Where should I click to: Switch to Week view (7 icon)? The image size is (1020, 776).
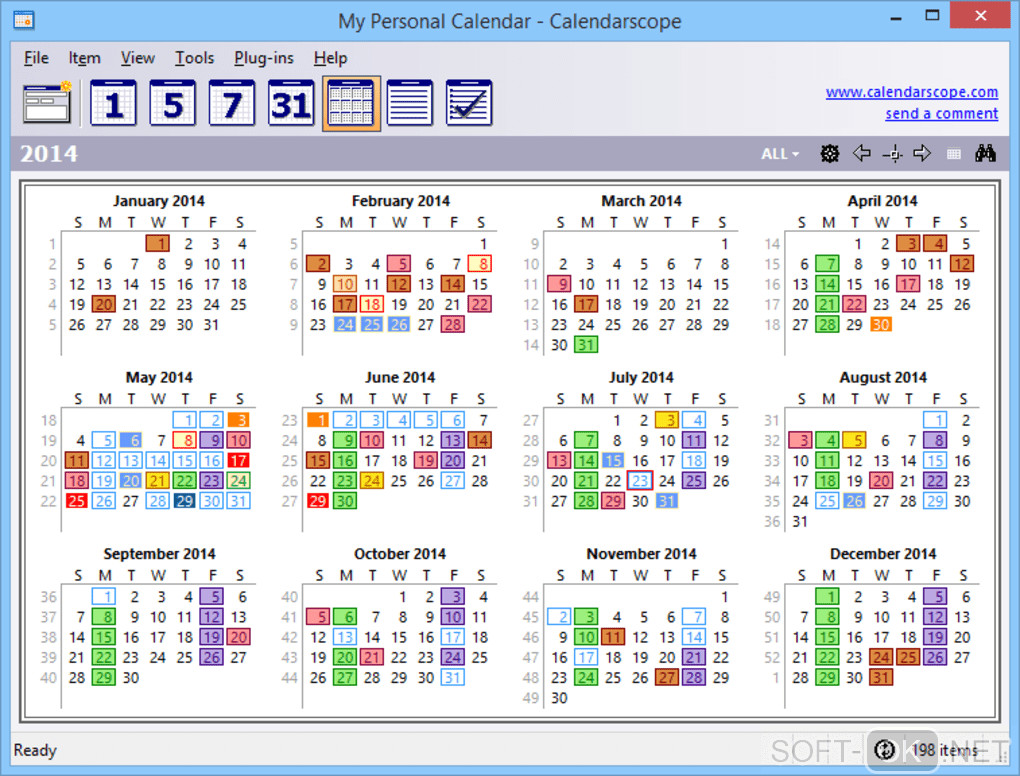(x=232, y=103)
